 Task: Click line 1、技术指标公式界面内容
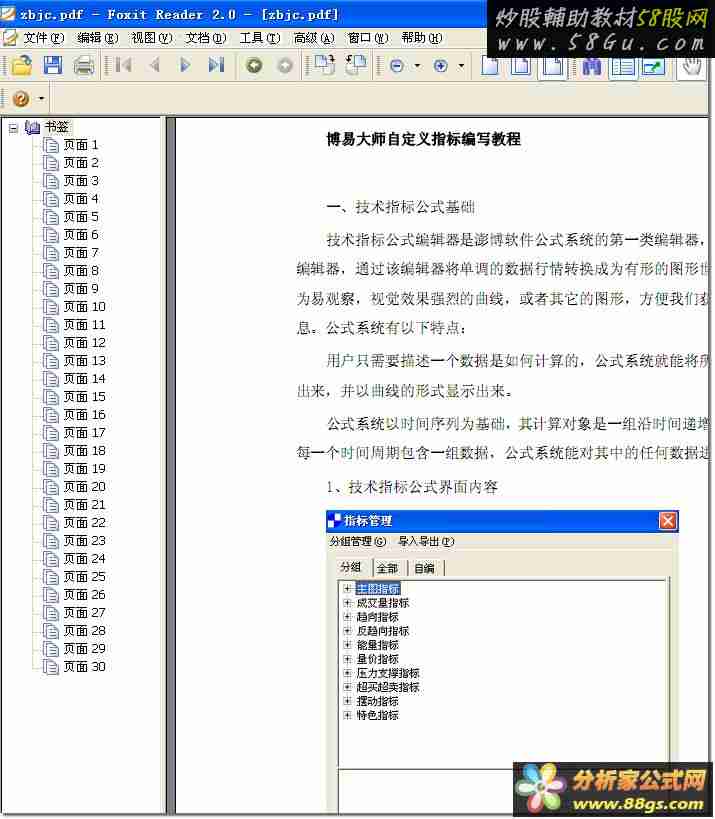[x=412, y=487]
